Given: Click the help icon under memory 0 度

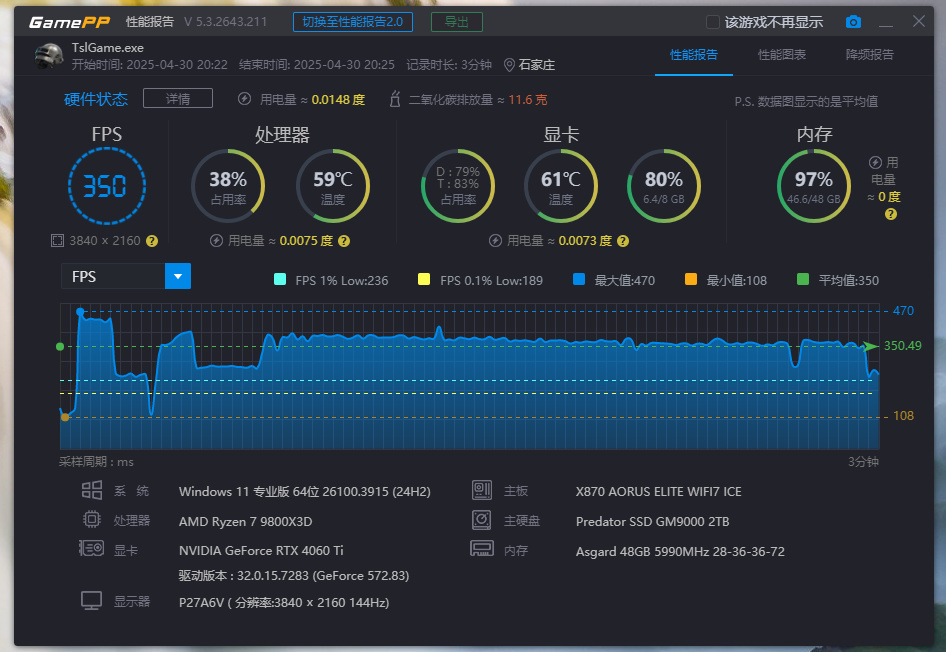Looking at the screenshot, I should [890, 214].
